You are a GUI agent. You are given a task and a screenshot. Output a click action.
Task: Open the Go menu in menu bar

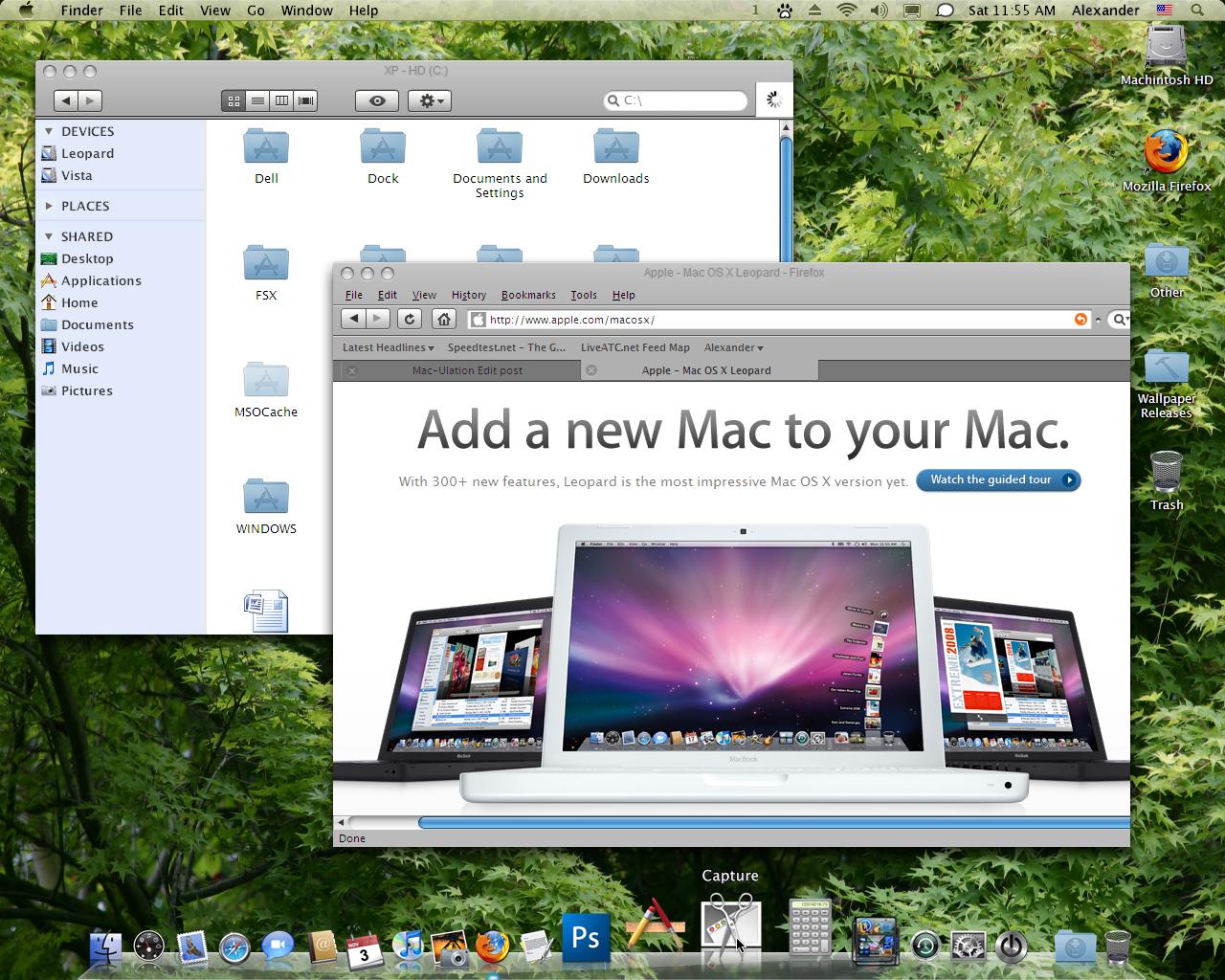tap(256, 11)
